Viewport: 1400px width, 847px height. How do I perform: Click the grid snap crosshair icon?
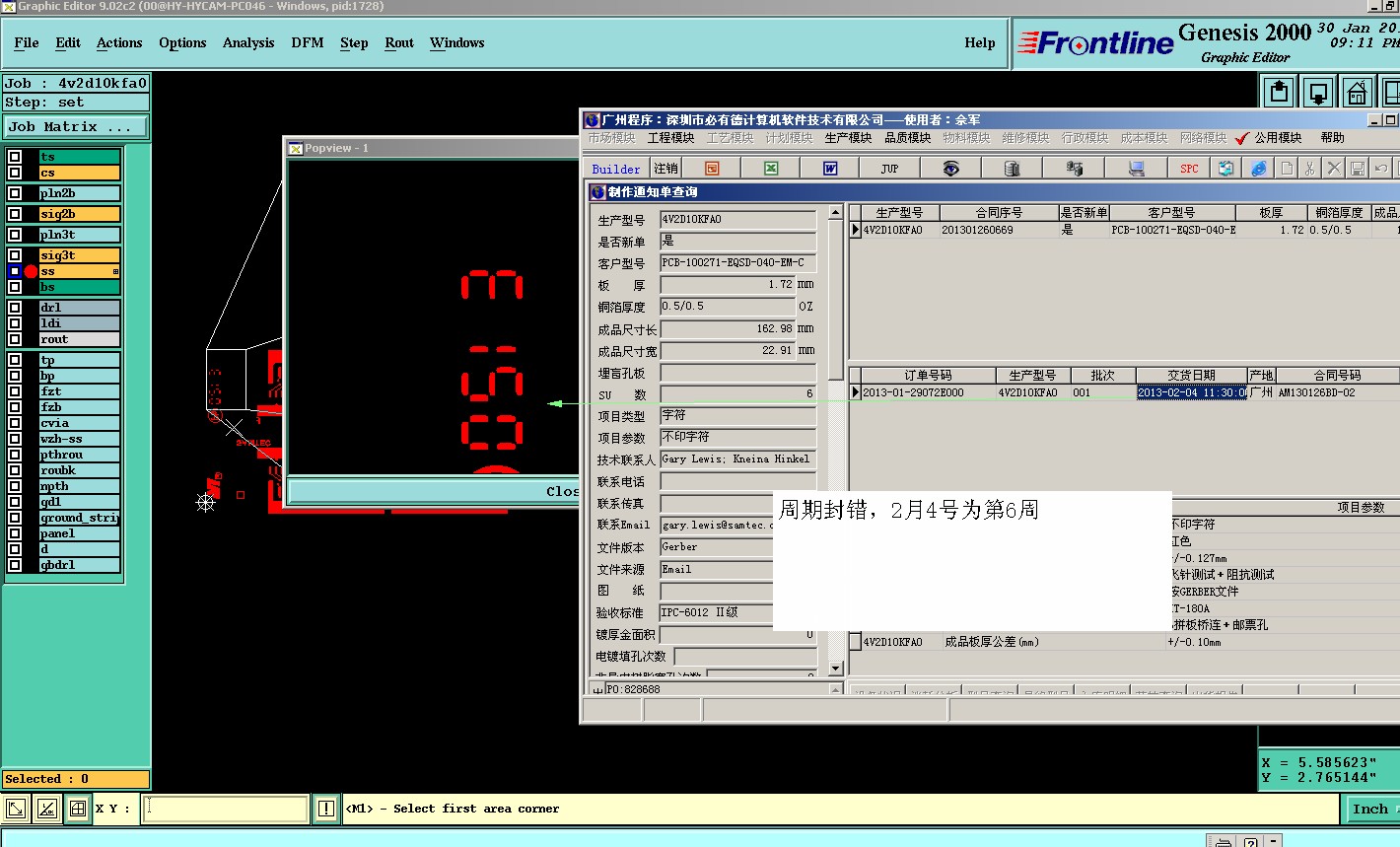[x=78, y=809]
